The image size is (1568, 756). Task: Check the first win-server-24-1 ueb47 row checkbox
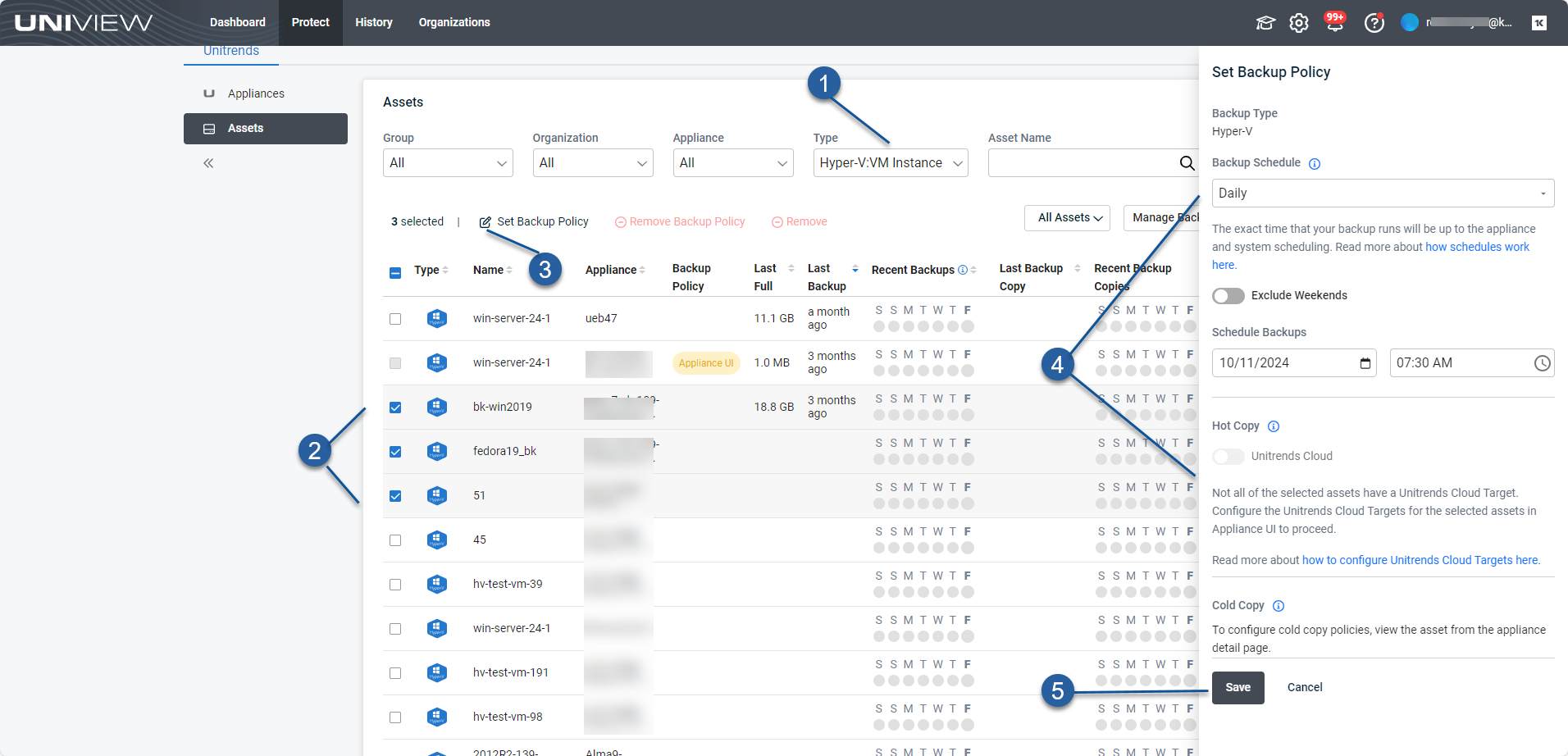click(x=395, y=319)
